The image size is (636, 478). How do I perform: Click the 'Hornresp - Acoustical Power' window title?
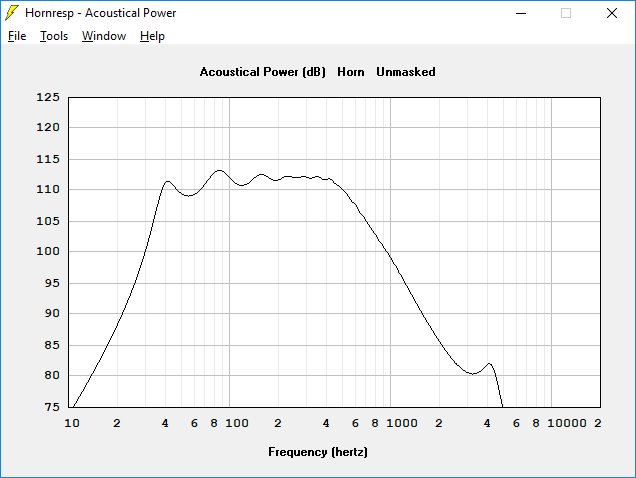[x=101, y=13]
